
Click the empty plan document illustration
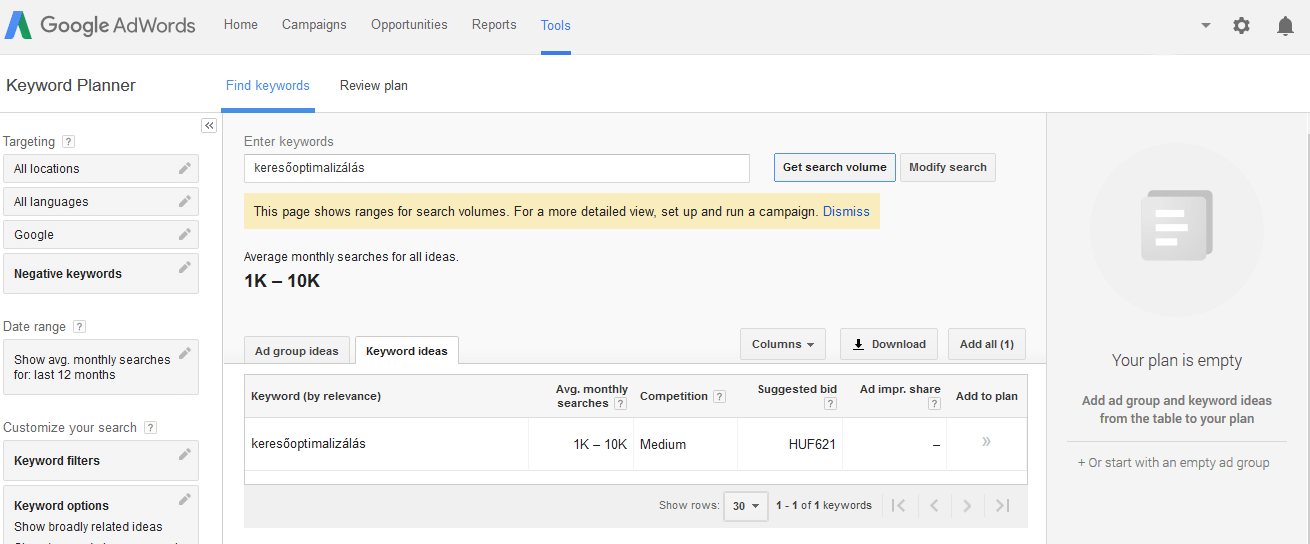point(1177,229)
